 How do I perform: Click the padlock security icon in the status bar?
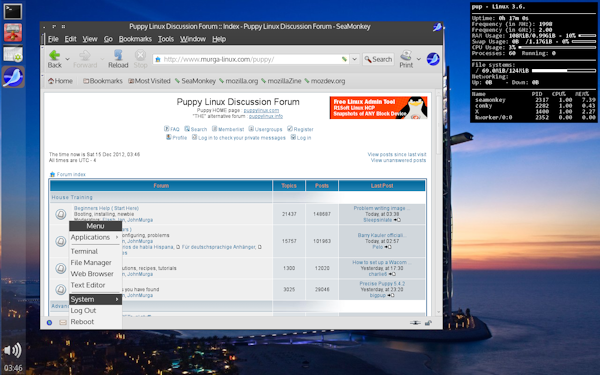pos(428,323)
